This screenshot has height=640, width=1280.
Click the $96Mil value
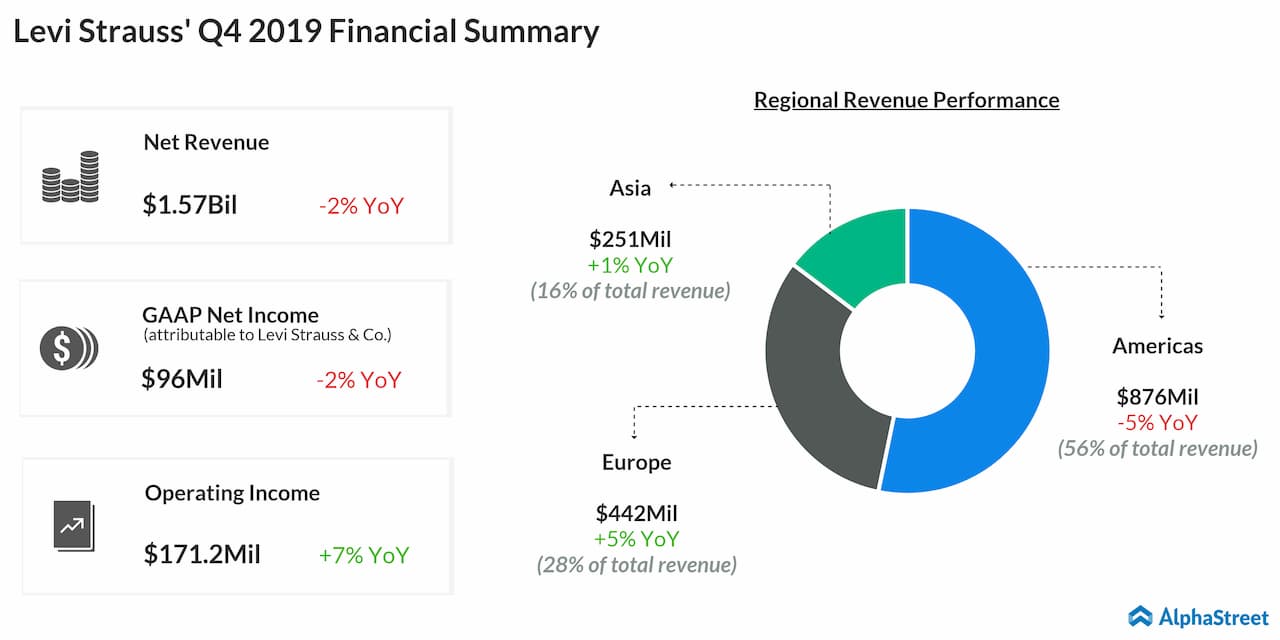pos(182,379)
